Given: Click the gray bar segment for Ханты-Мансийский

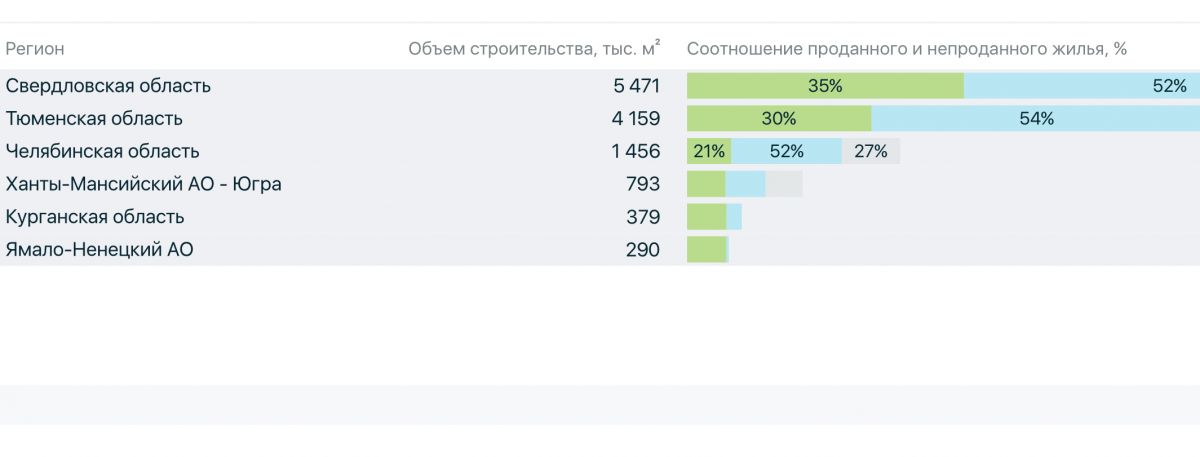Looking at the screenshot, I should click(x=784, y=184).
